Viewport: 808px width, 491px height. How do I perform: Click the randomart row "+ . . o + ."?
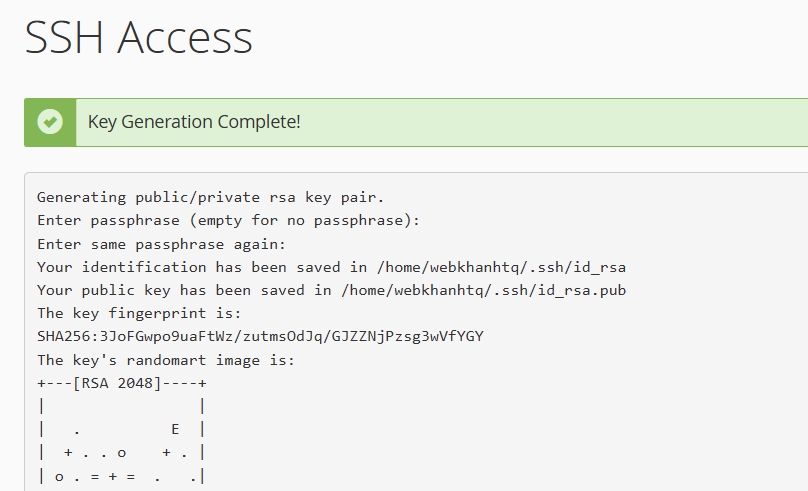[121, 453]
